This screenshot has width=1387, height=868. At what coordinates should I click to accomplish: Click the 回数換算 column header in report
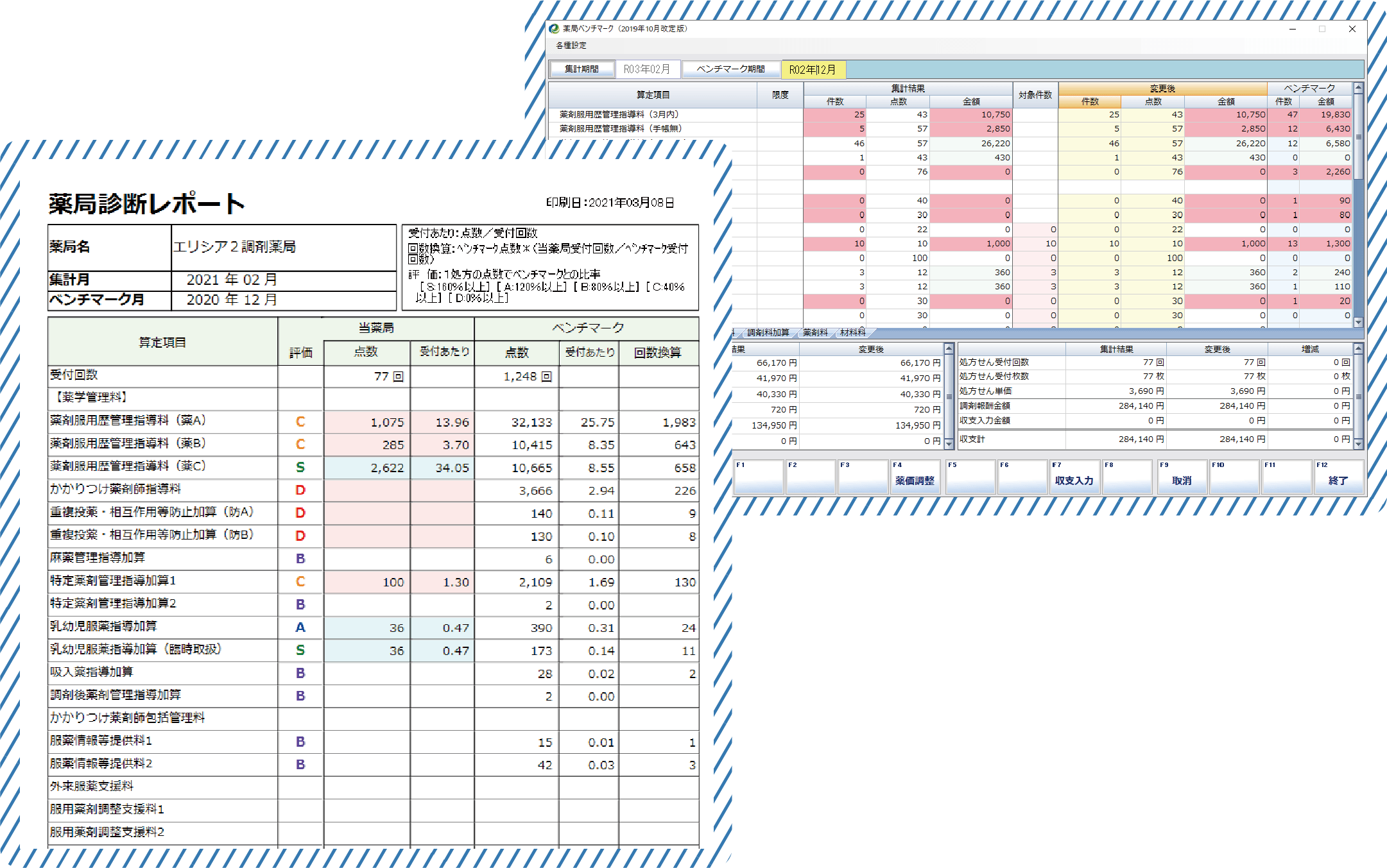[x=658, y=352]
